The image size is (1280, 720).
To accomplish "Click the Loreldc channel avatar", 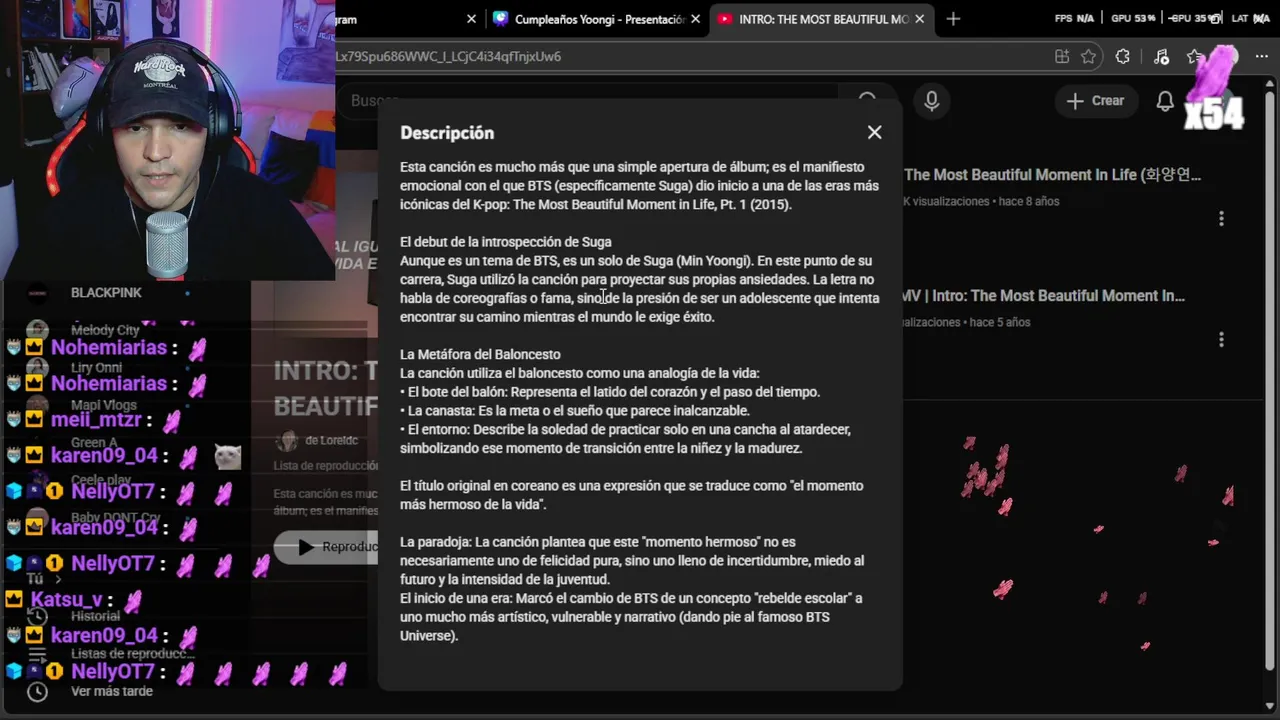I will coord(287,441).
